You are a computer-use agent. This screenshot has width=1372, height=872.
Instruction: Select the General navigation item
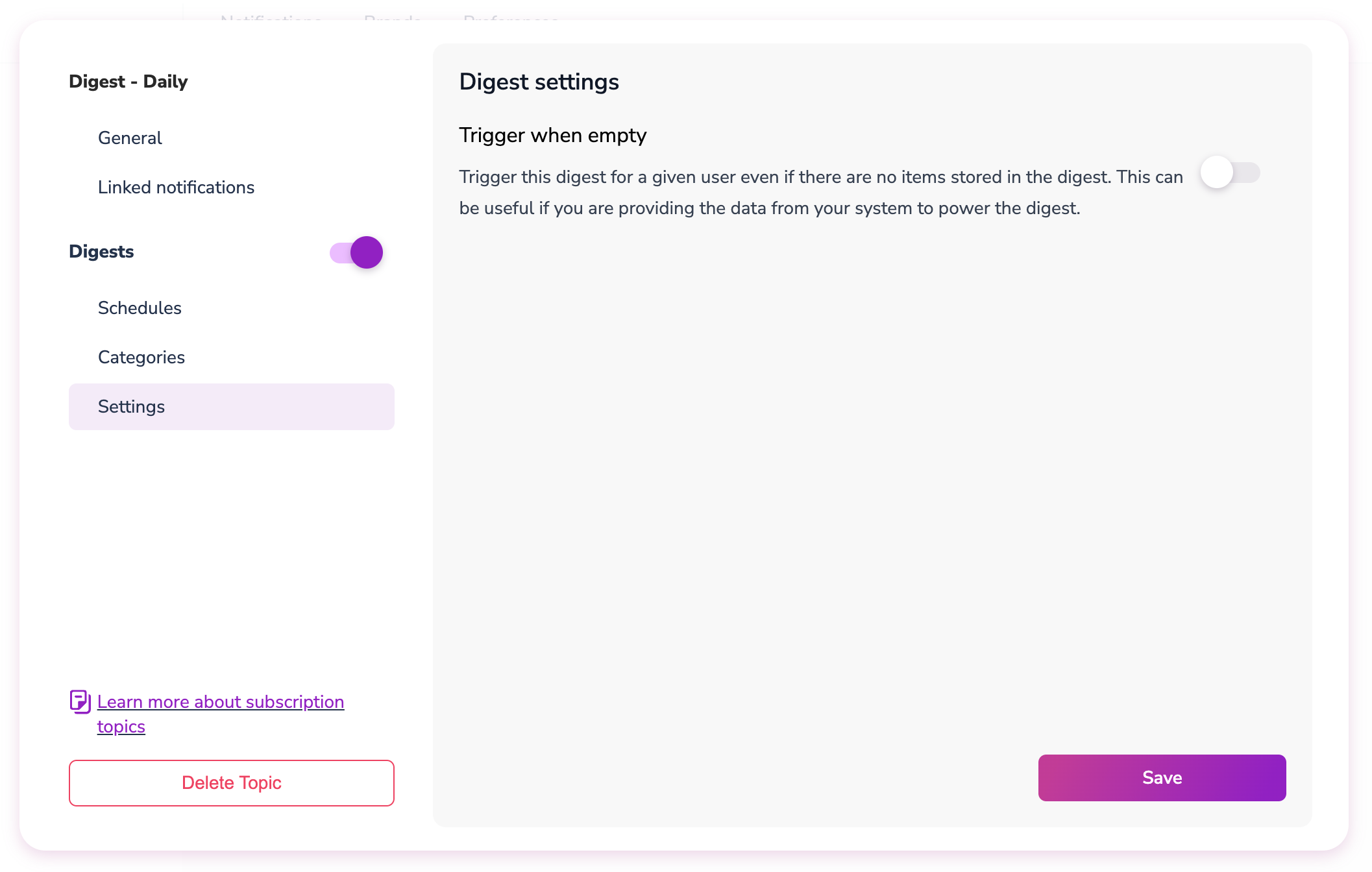(x=130, y=139)
